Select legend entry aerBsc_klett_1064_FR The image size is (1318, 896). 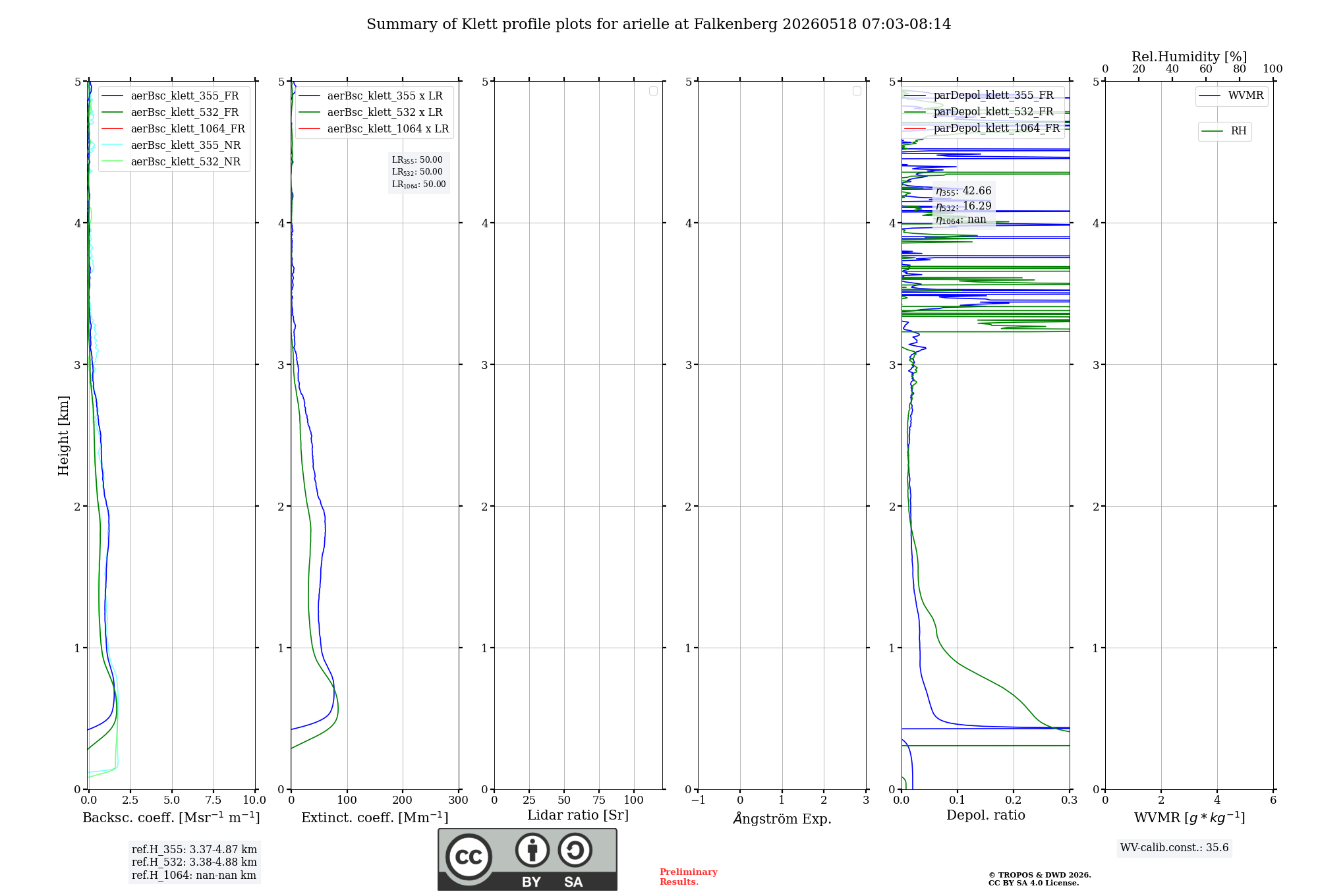pyautogui.click(x=174, y=129)
